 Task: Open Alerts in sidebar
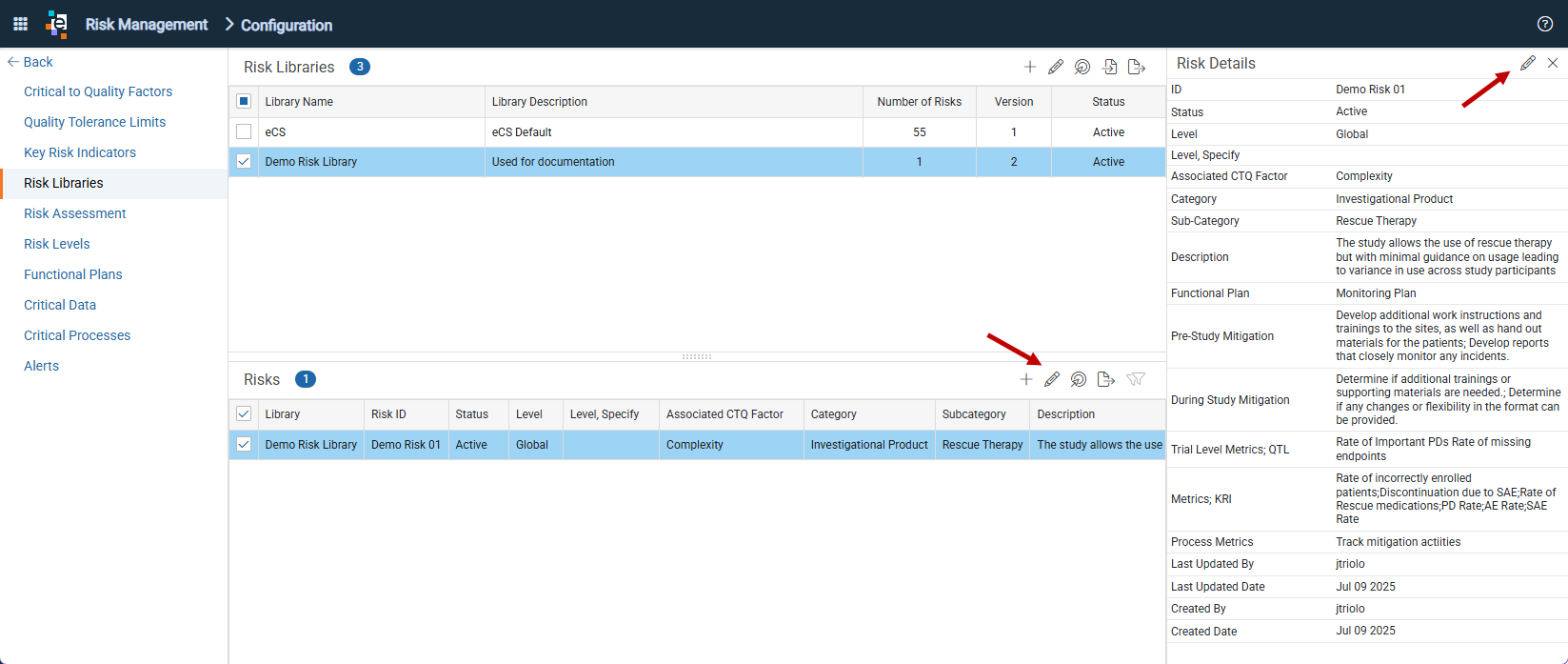41,366
